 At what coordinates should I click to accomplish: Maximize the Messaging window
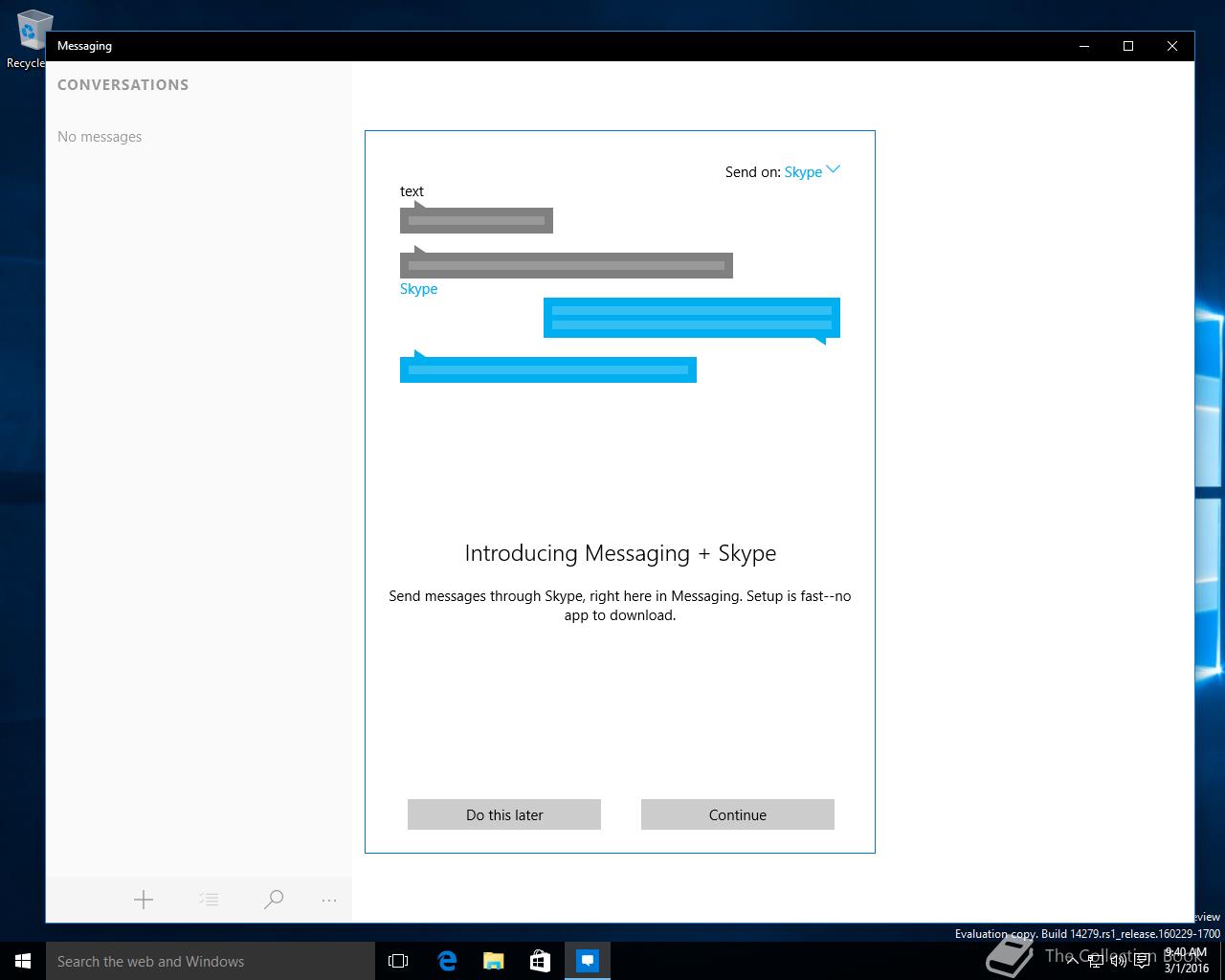tap(1128, 46)
